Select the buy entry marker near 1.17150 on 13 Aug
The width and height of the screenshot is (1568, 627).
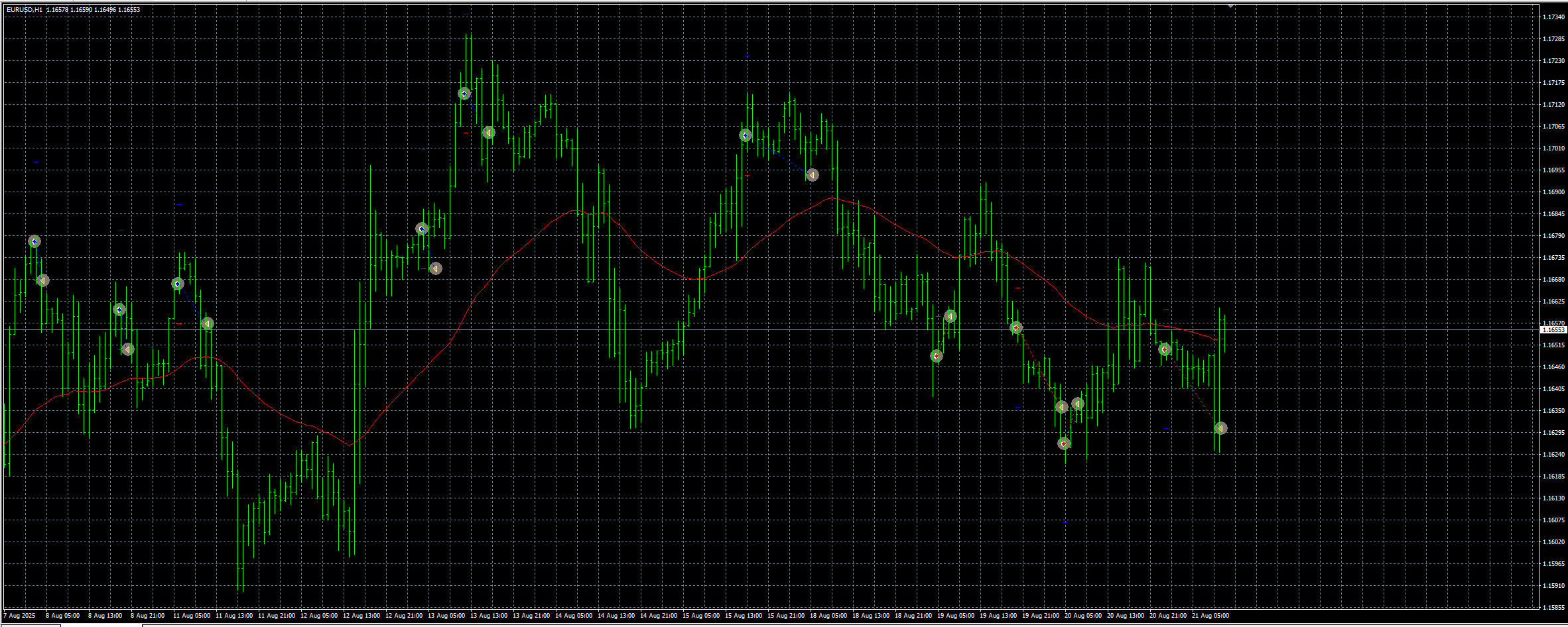[x=464, y=93]
